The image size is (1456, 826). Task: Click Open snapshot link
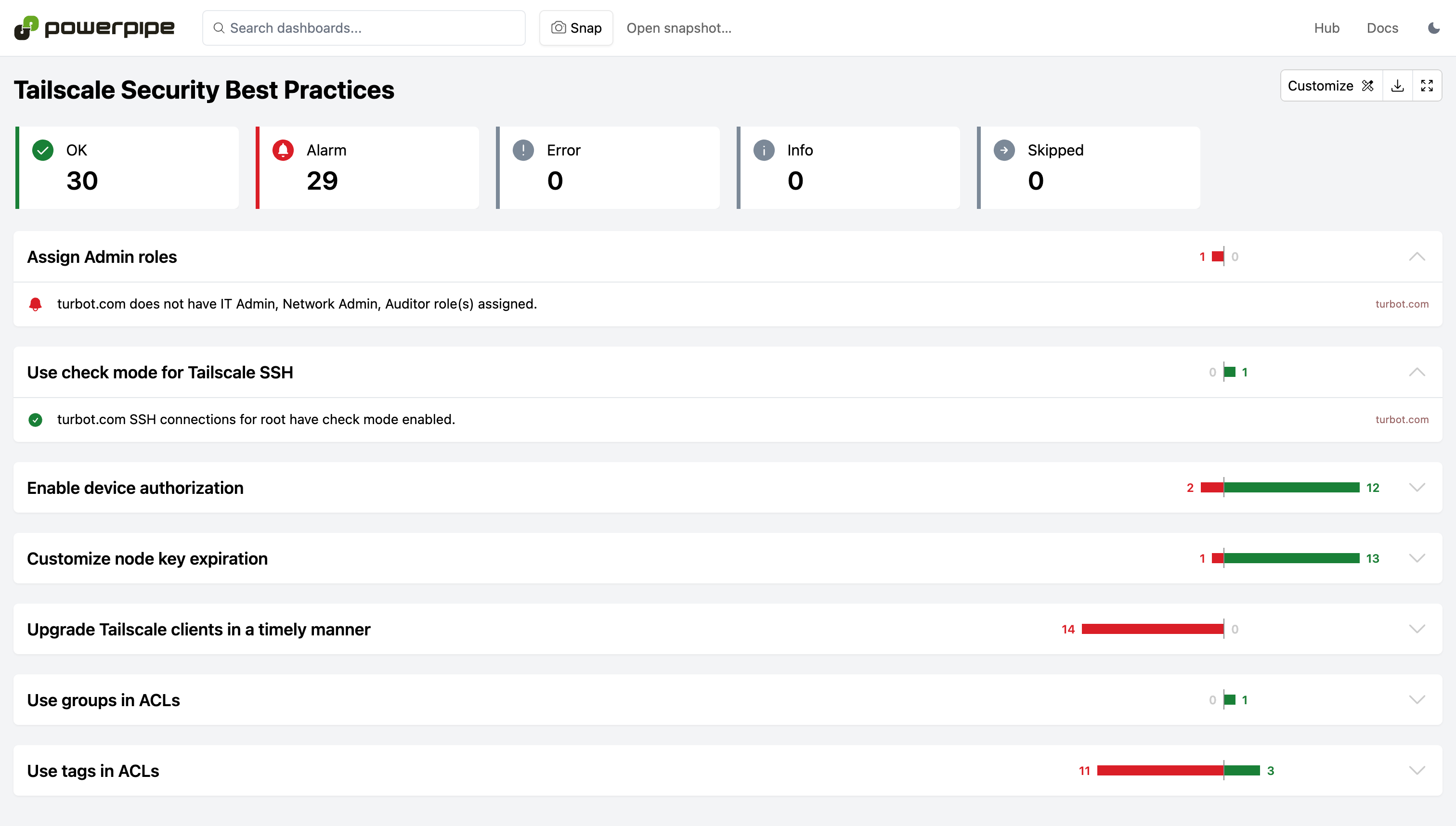(678, 28)
